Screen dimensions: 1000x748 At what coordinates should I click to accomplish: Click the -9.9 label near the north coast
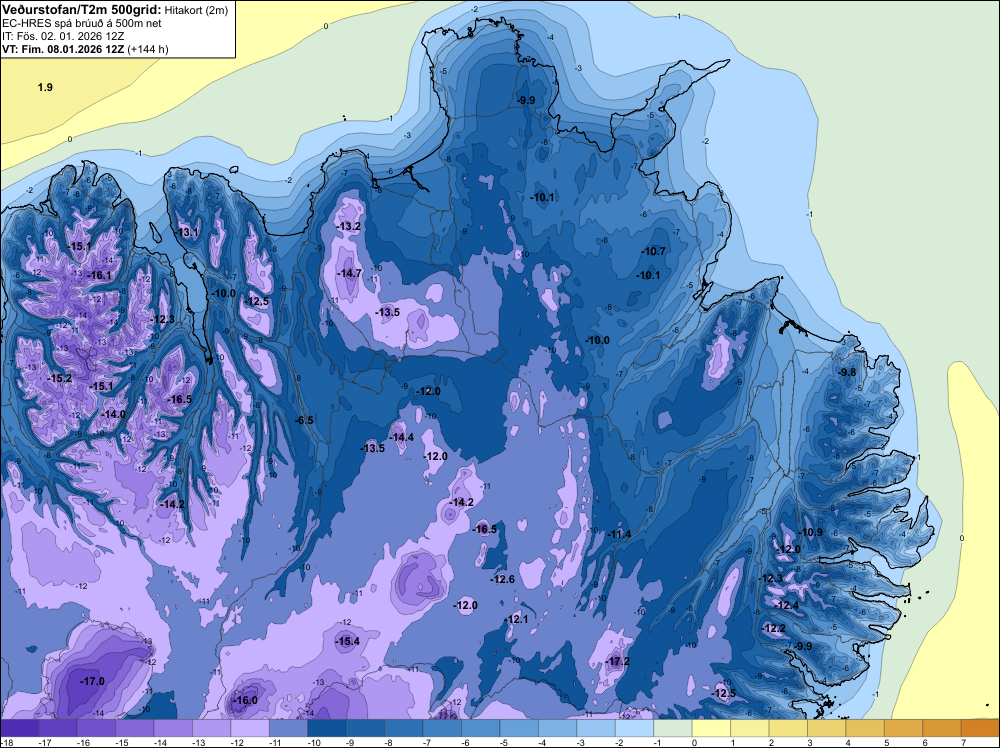526,100
